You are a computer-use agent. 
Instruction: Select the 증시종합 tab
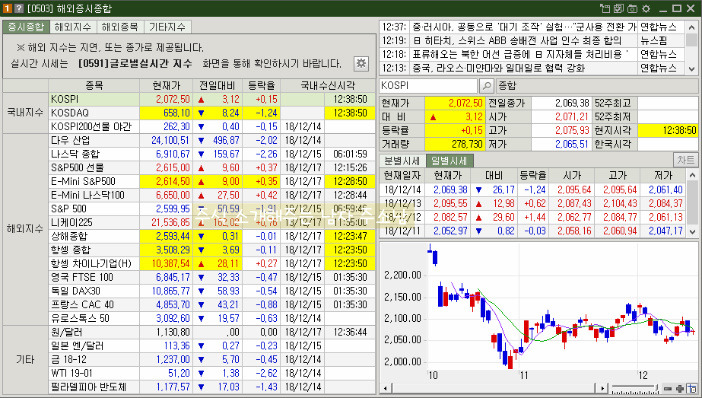tap(26, 27)
